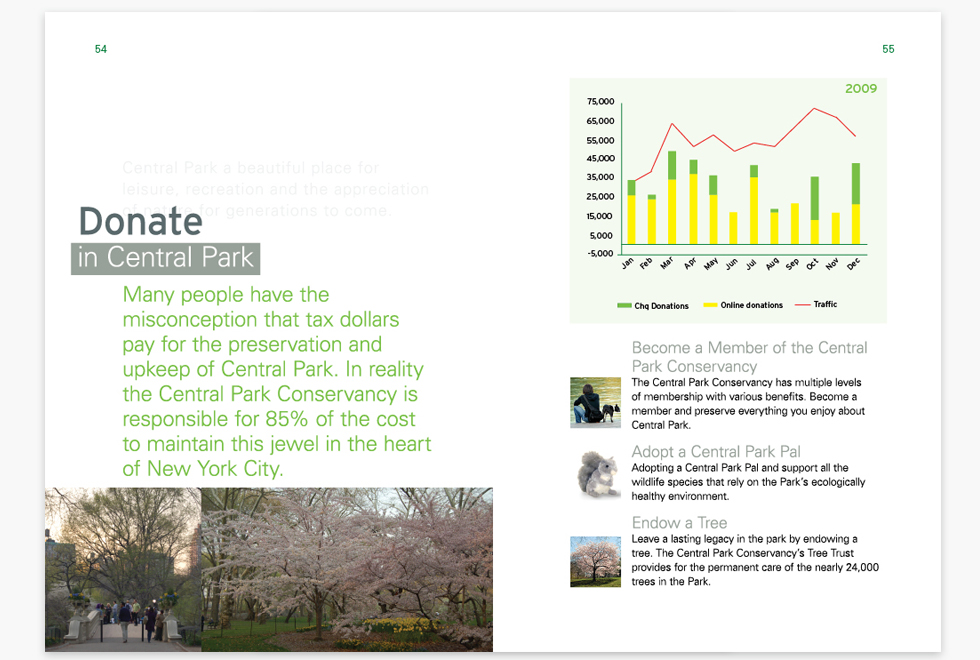The image size is (980, 660).
Task: Click the large Donate title
Action: [140, 221]
